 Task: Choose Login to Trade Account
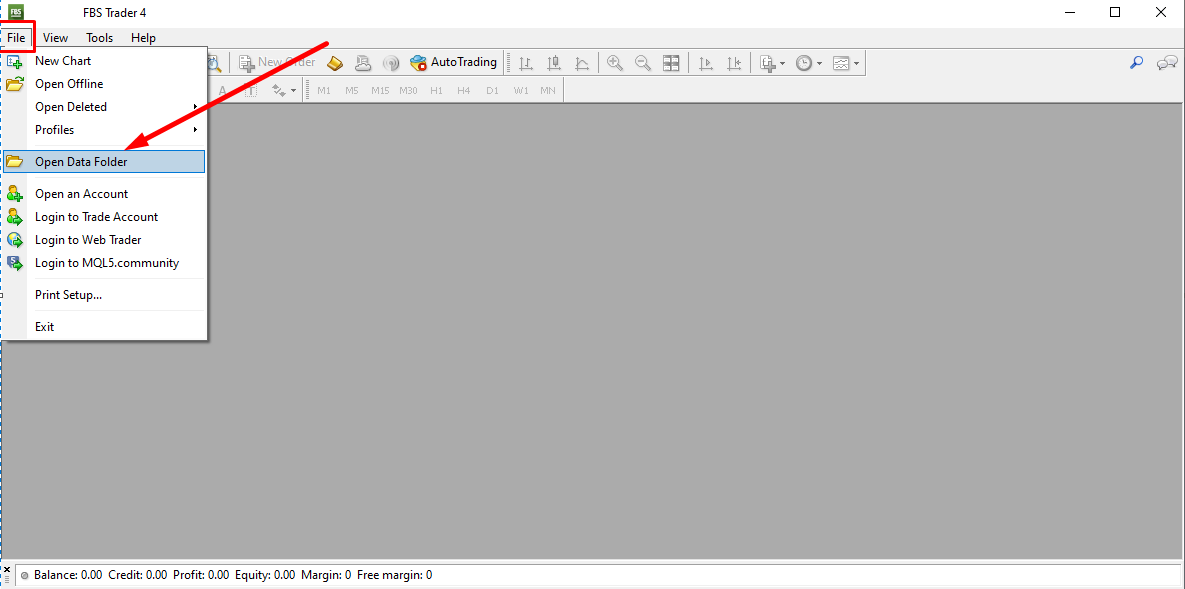(104, 217)
